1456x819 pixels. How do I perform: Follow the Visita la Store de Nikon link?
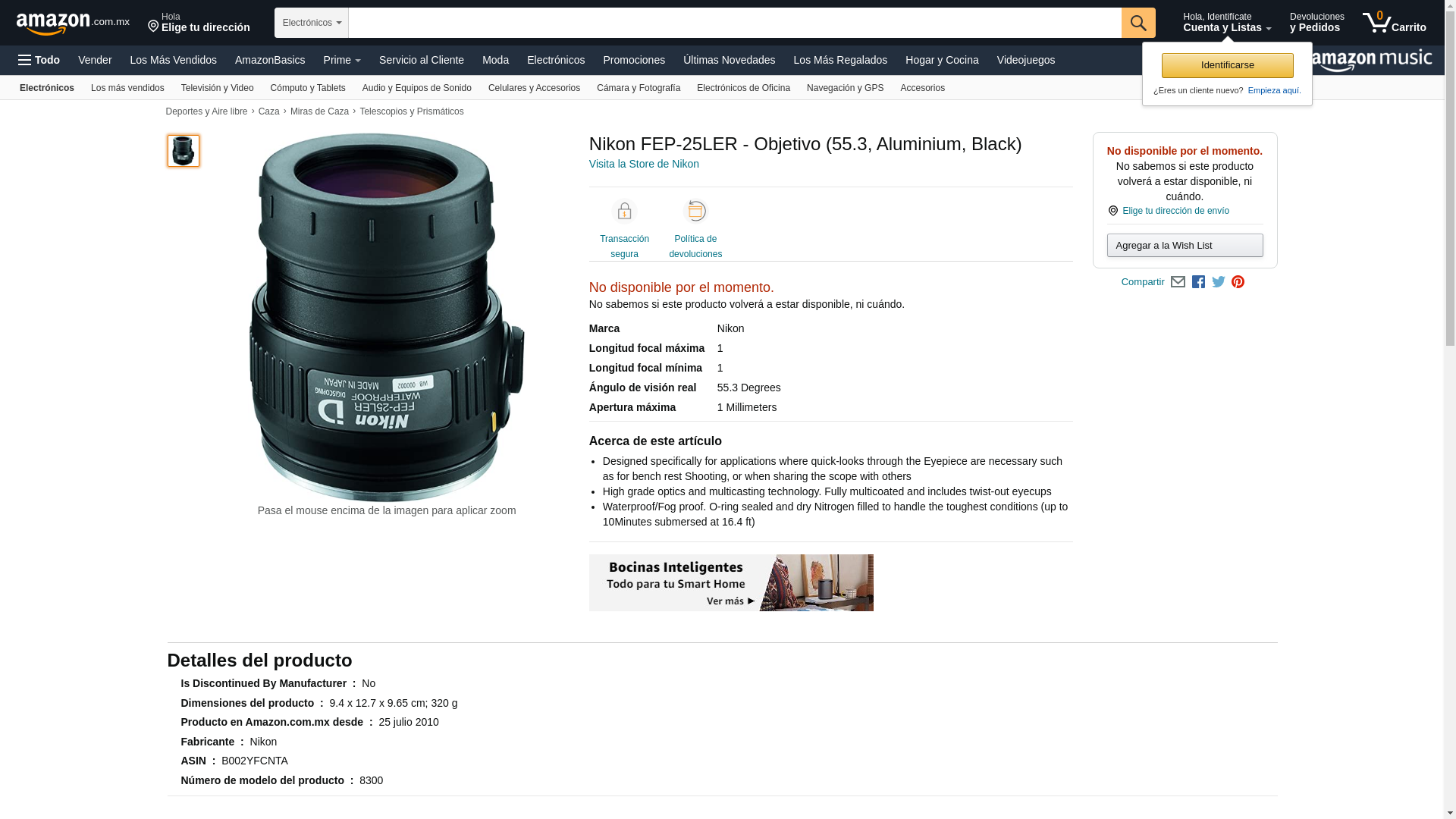click(643, 164)
